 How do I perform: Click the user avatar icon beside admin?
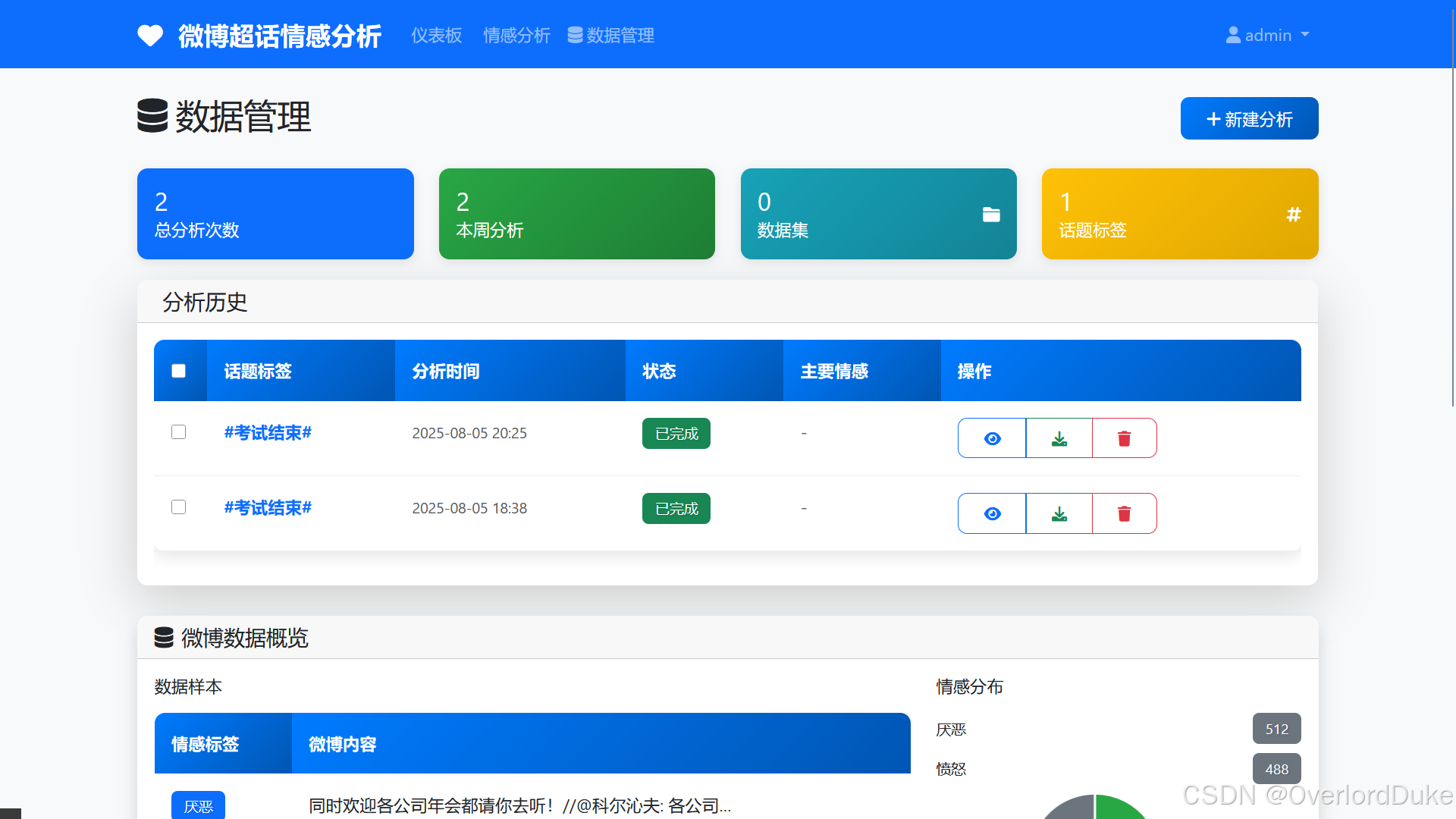click(x=1233, y=35)
